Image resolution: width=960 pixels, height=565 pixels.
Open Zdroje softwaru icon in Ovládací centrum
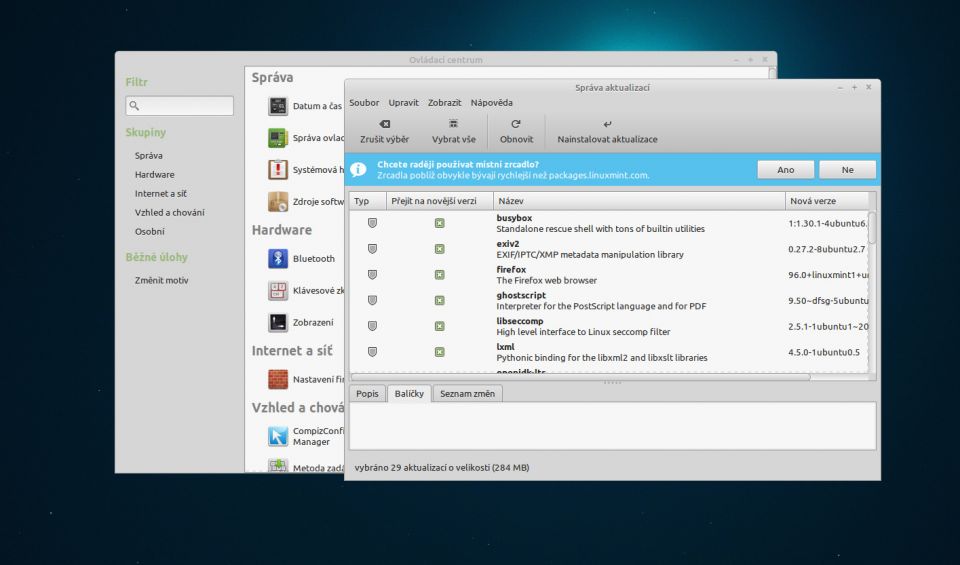pyautogui.click(x=278, y=201)
